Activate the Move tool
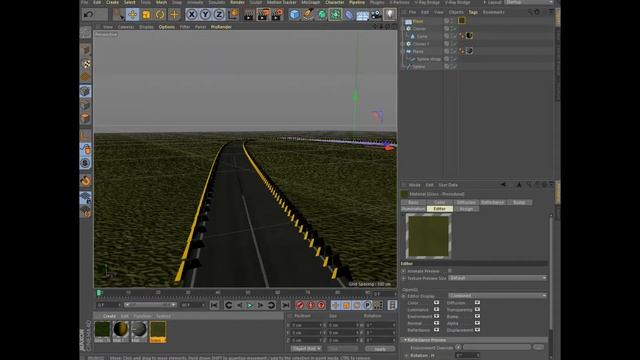Screen dimensions: 640x360 [132, 15]
